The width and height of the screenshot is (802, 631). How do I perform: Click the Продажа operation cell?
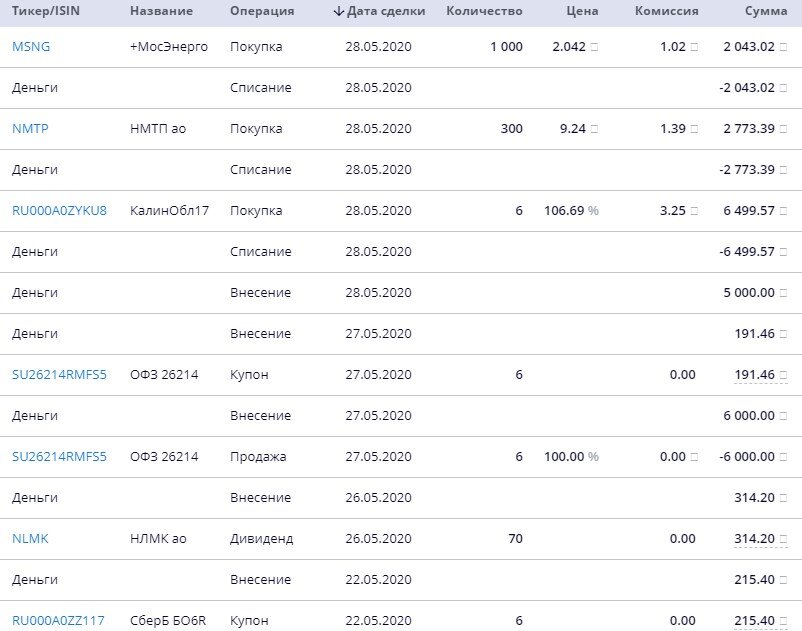click(x=258, y=456)
